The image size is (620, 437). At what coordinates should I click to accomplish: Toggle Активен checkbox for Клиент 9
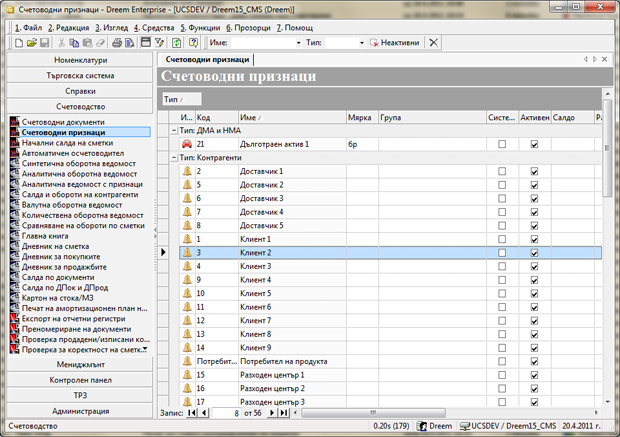click(x=534, y=348)
